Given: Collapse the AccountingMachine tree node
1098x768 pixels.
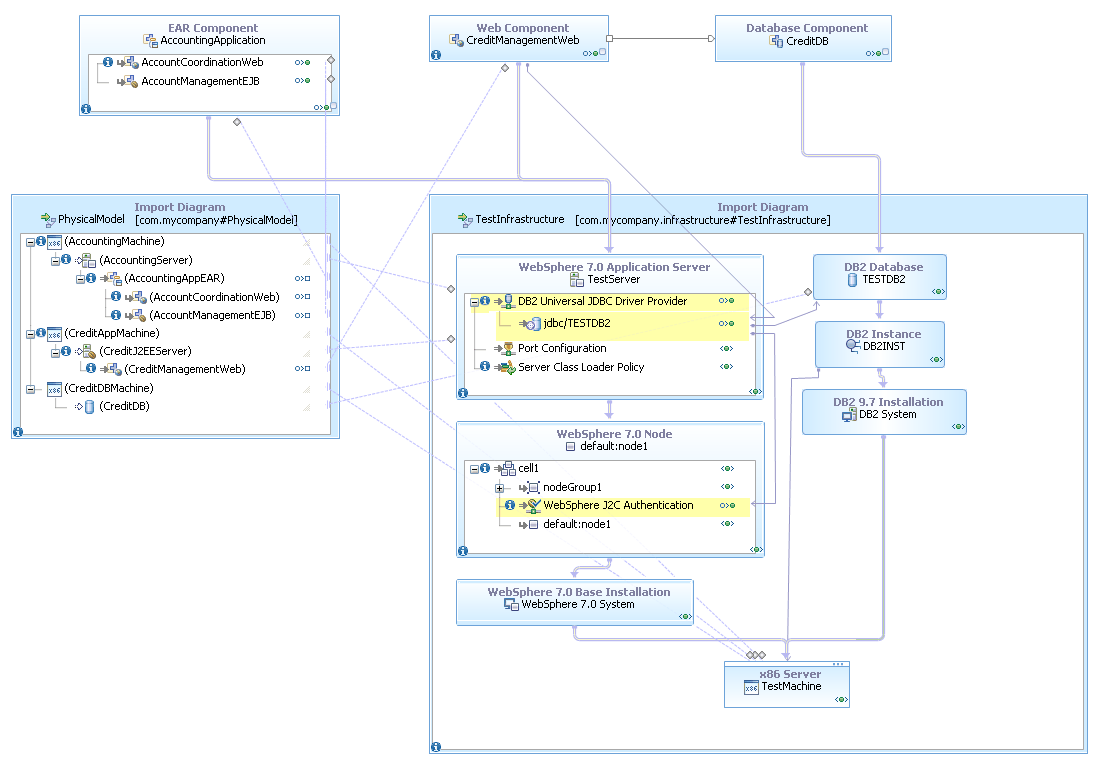Looking at the screenshot, I should 30,242.
